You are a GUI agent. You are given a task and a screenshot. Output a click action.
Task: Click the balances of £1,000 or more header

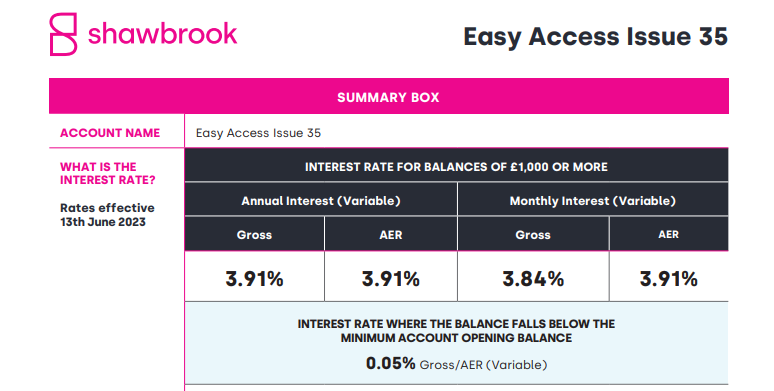pyautogui.click(x=456, y=166)
